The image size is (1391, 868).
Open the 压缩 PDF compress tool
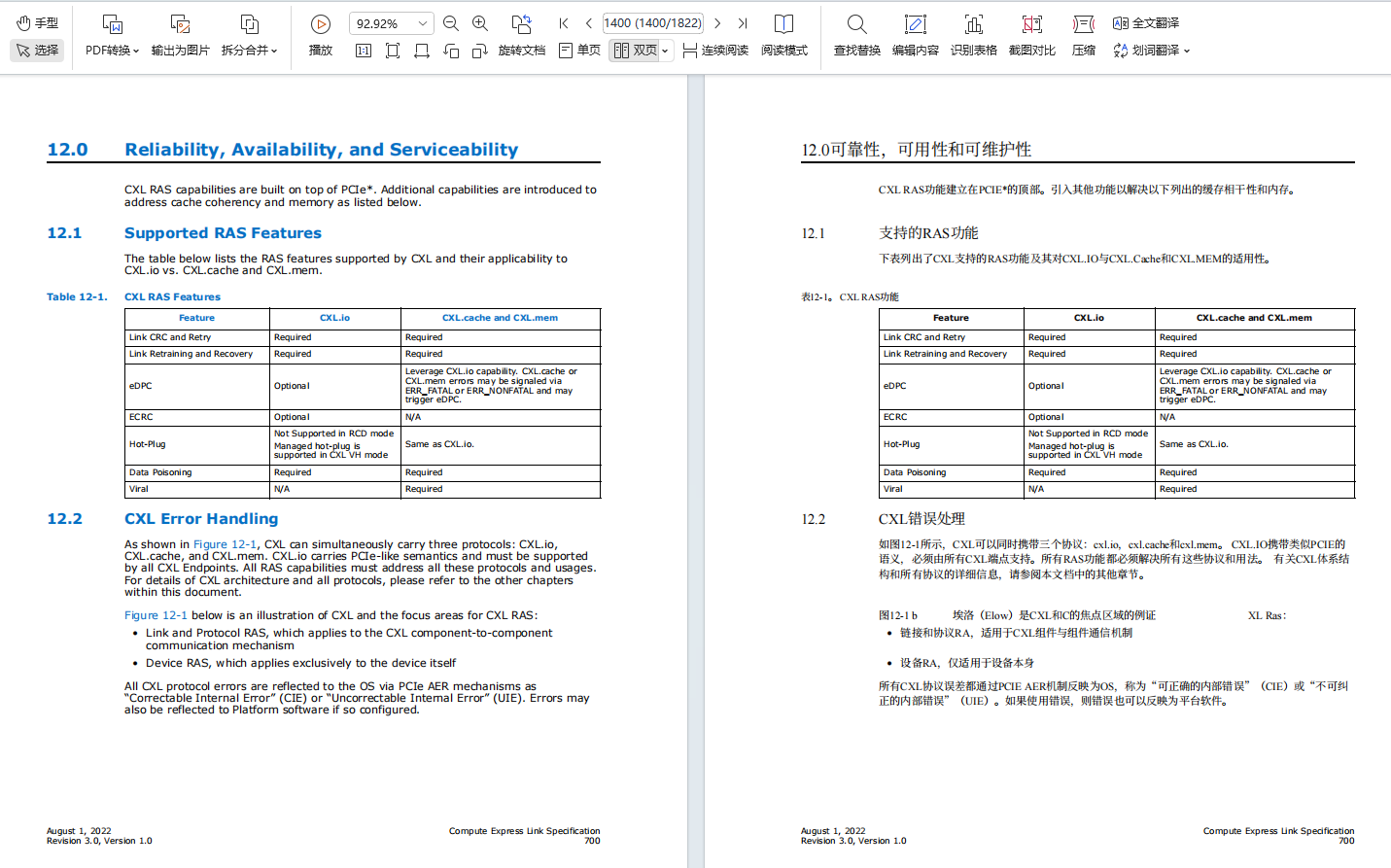1082,34
